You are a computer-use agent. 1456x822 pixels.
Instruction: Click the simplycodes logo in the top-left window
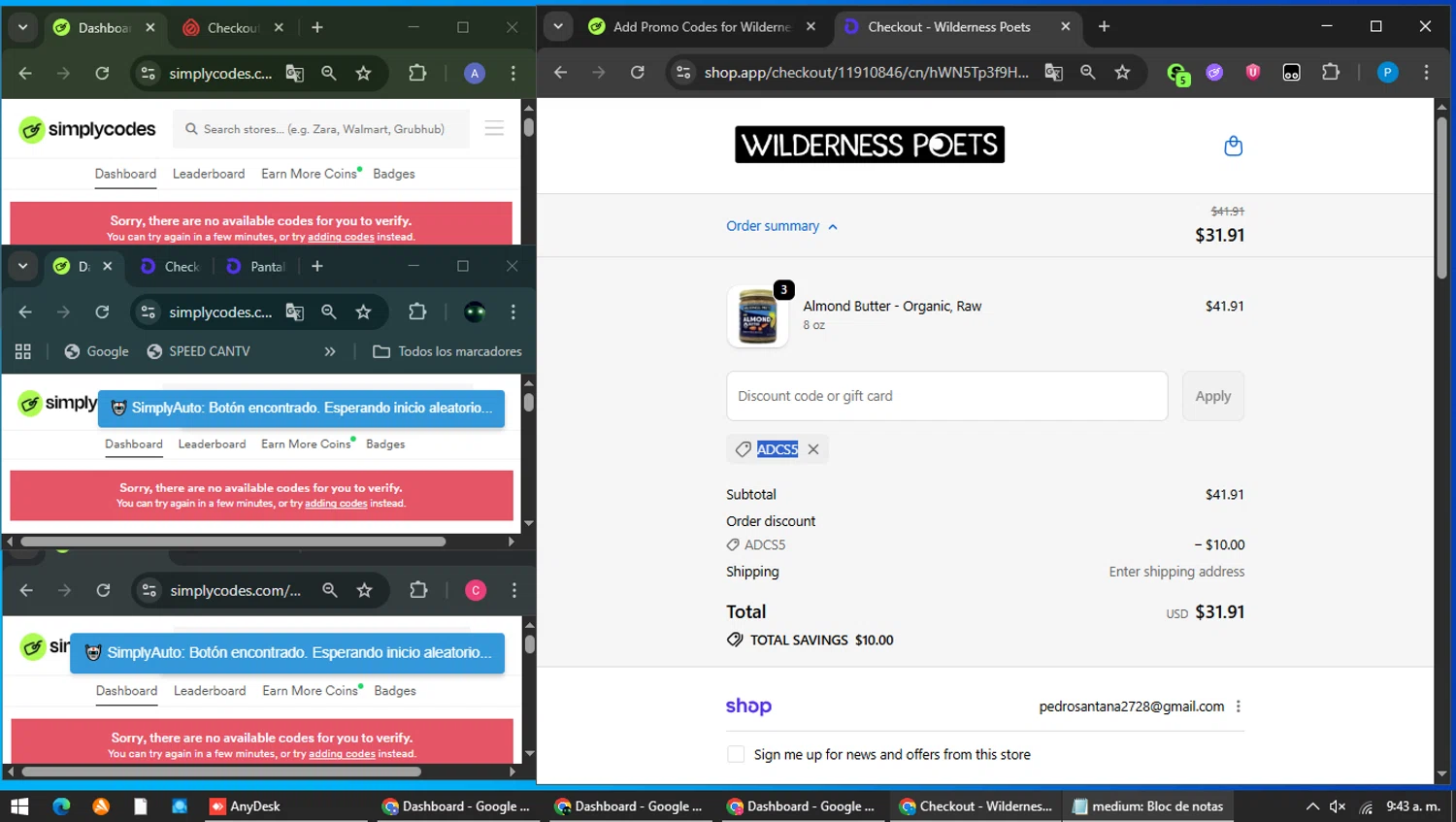tap(87, 129)
